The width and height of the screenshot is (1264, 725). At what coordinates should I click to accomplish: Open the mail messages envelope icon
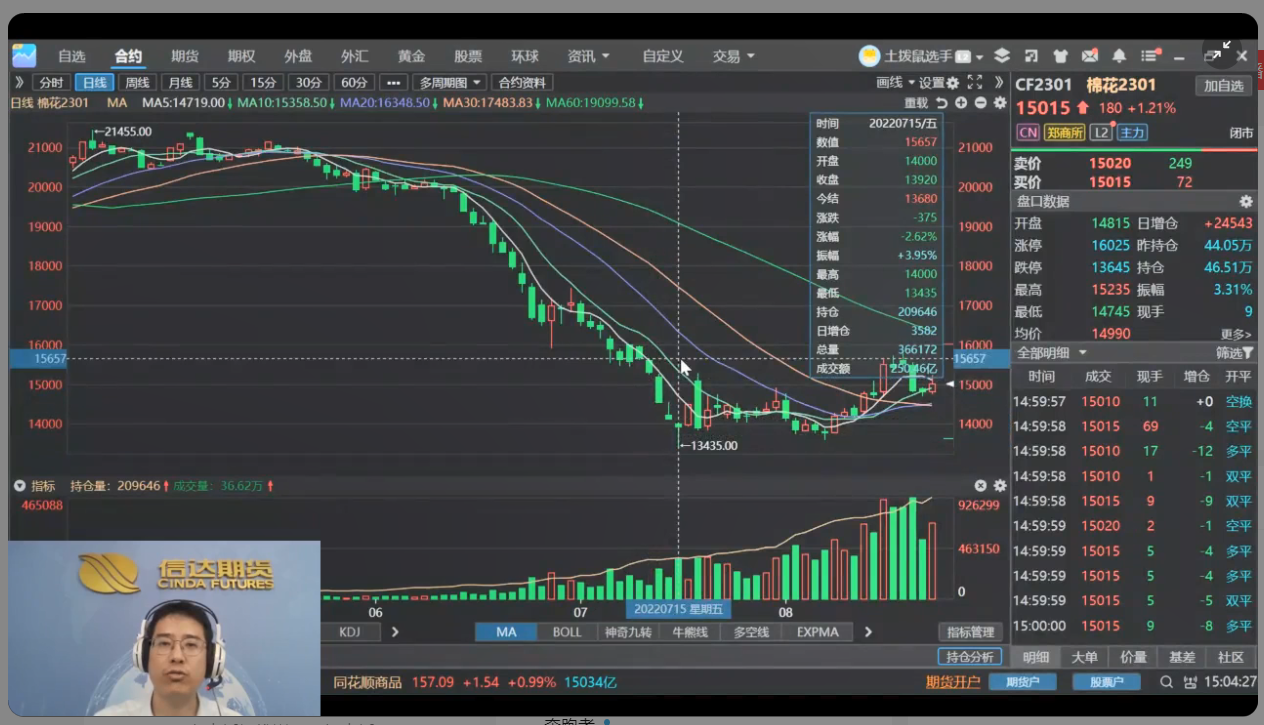[1089, 56]
